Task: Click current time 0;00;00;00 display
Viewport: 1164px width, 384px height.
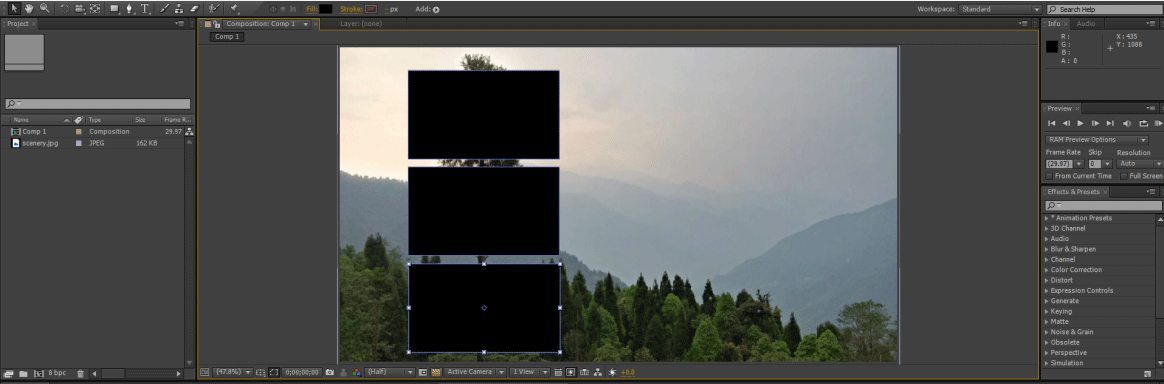Action: [301, 372]
